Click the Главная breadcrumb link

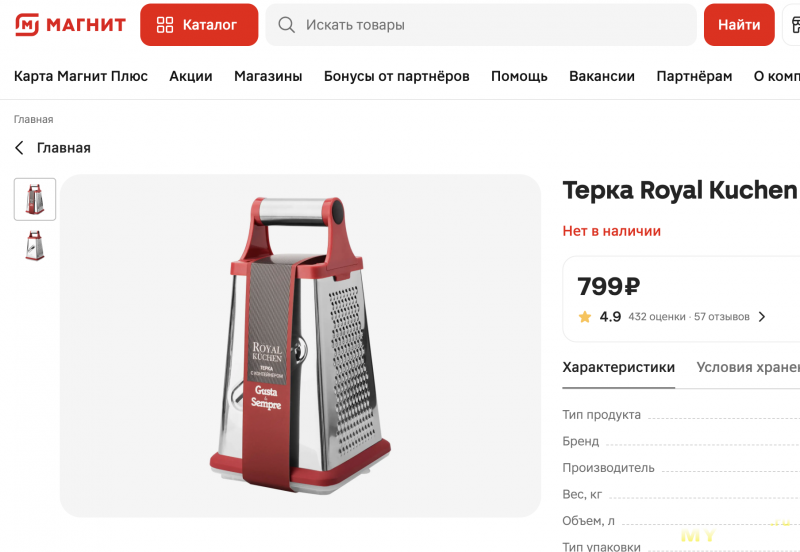(x=34, y=119)
